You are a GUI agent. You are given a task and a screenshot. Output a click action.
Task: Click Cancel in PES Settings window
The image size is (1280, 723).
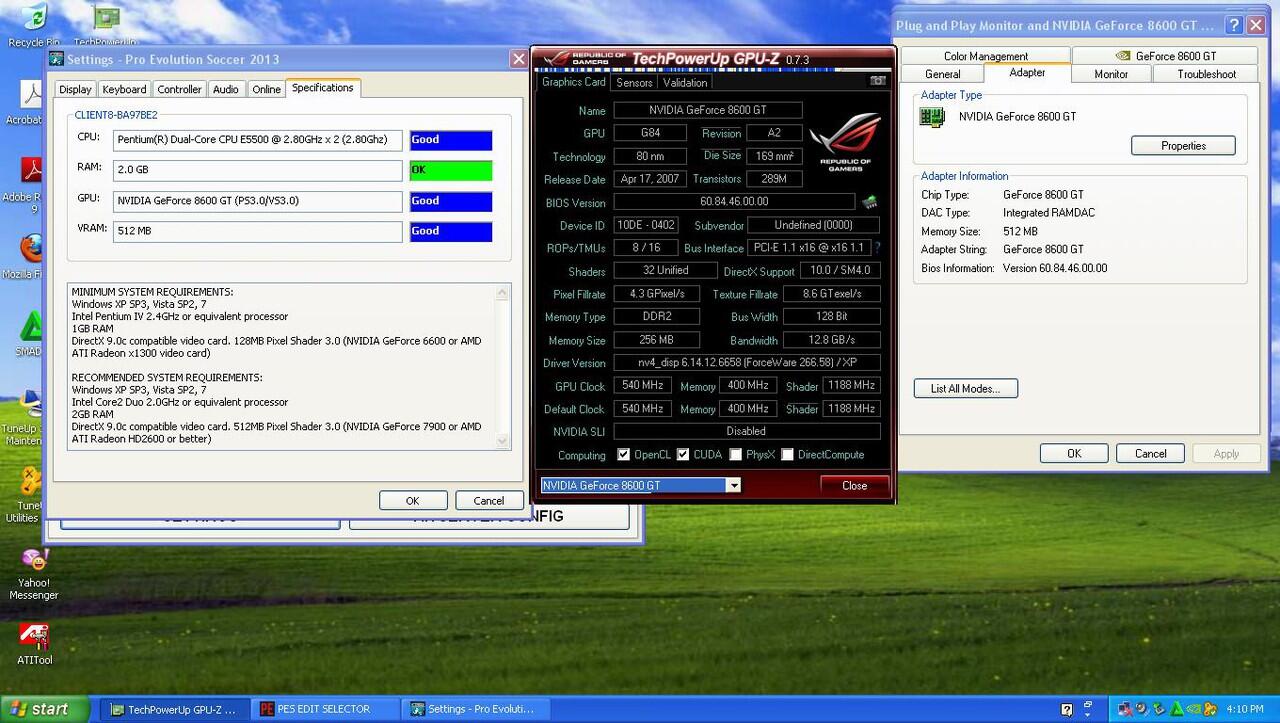point(489,501)
